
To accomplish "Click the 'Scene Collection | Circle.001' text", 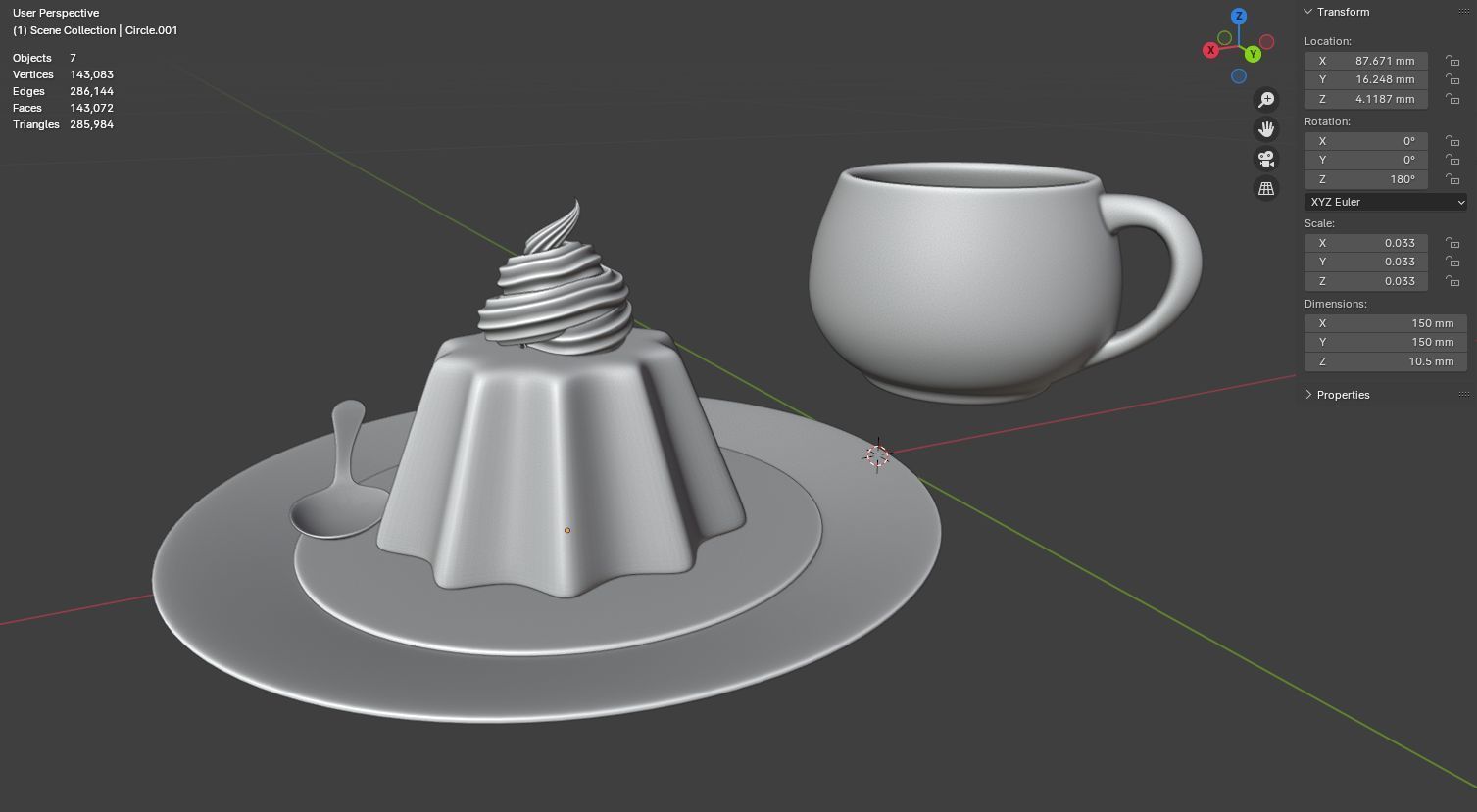I will 104,30.
